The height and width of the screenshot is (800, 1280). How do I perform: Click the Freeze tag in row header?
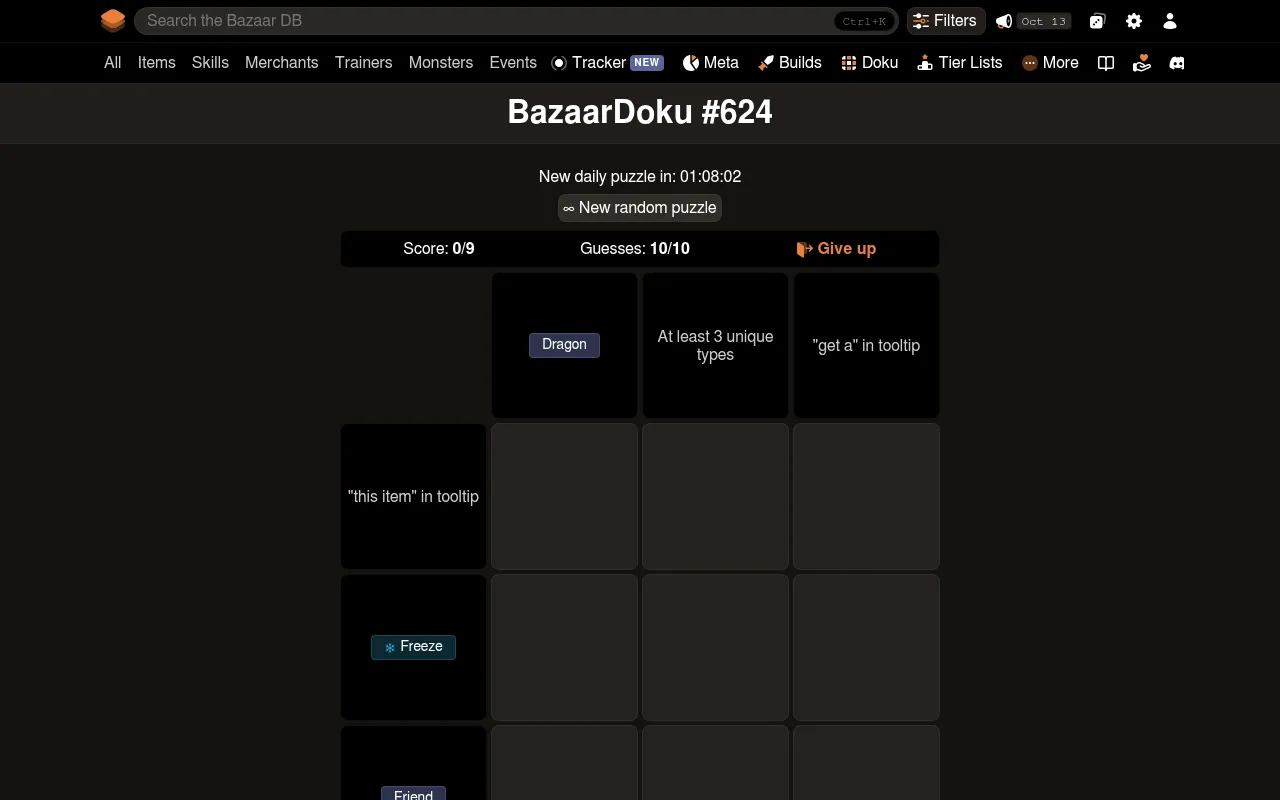click(x=413, y=647)
